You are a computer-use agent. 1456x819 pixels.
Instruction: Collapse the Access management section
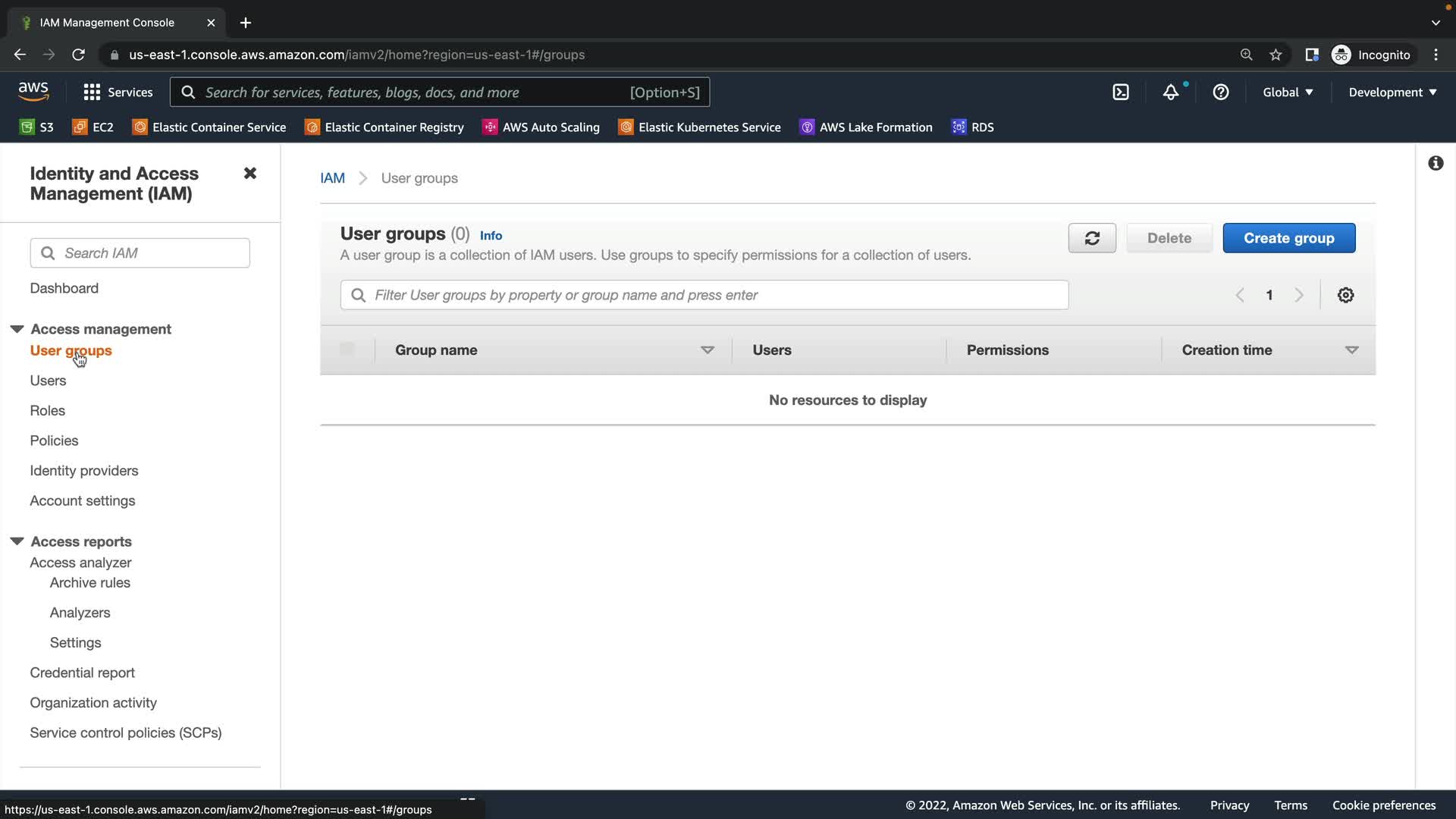[x=17, y=329]
